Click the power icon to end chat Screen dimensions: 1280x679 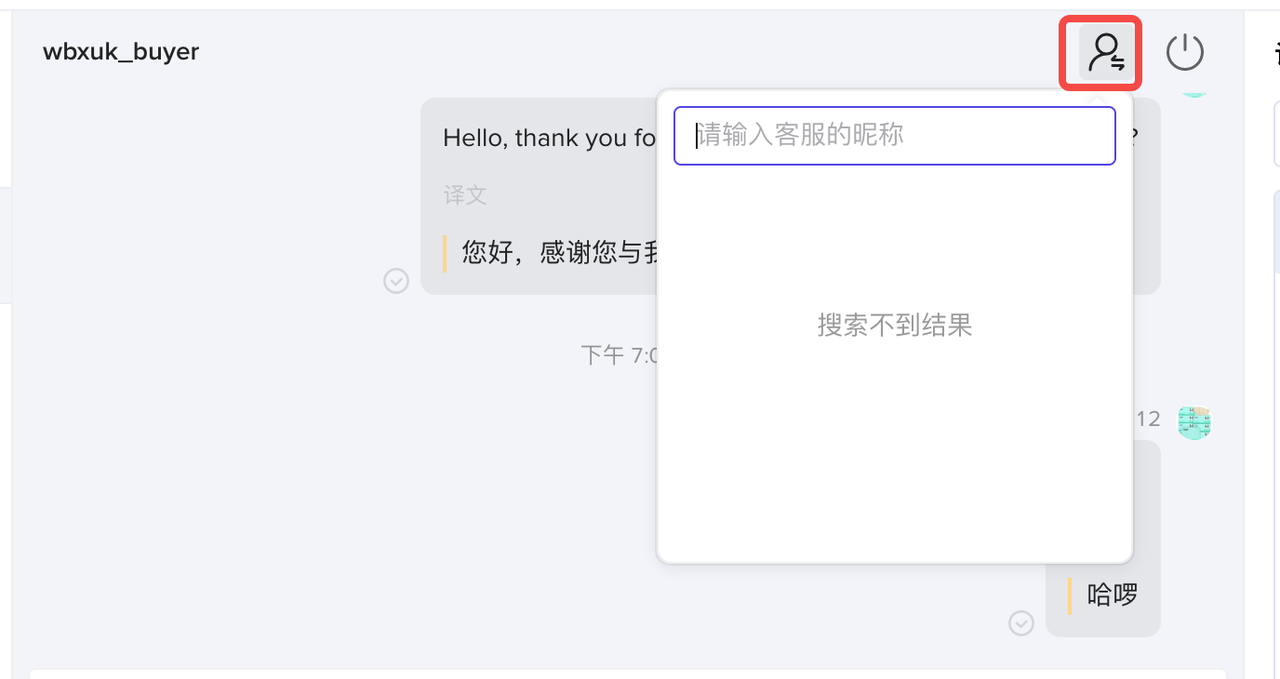pos(1185,52)
